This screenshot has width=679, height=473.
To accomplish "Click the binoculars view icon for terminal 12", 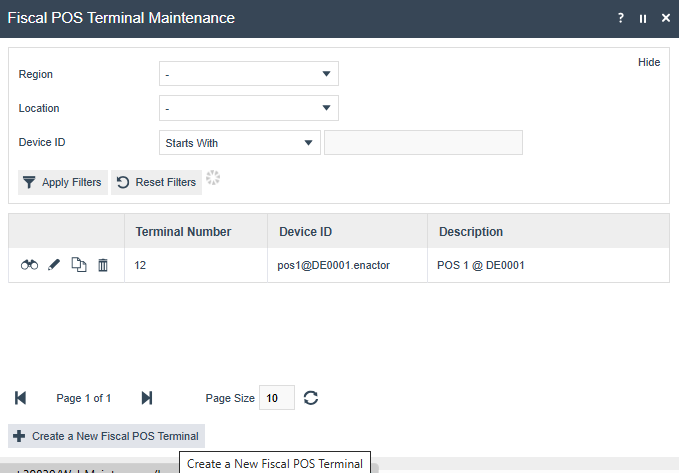I will (30, 265).
